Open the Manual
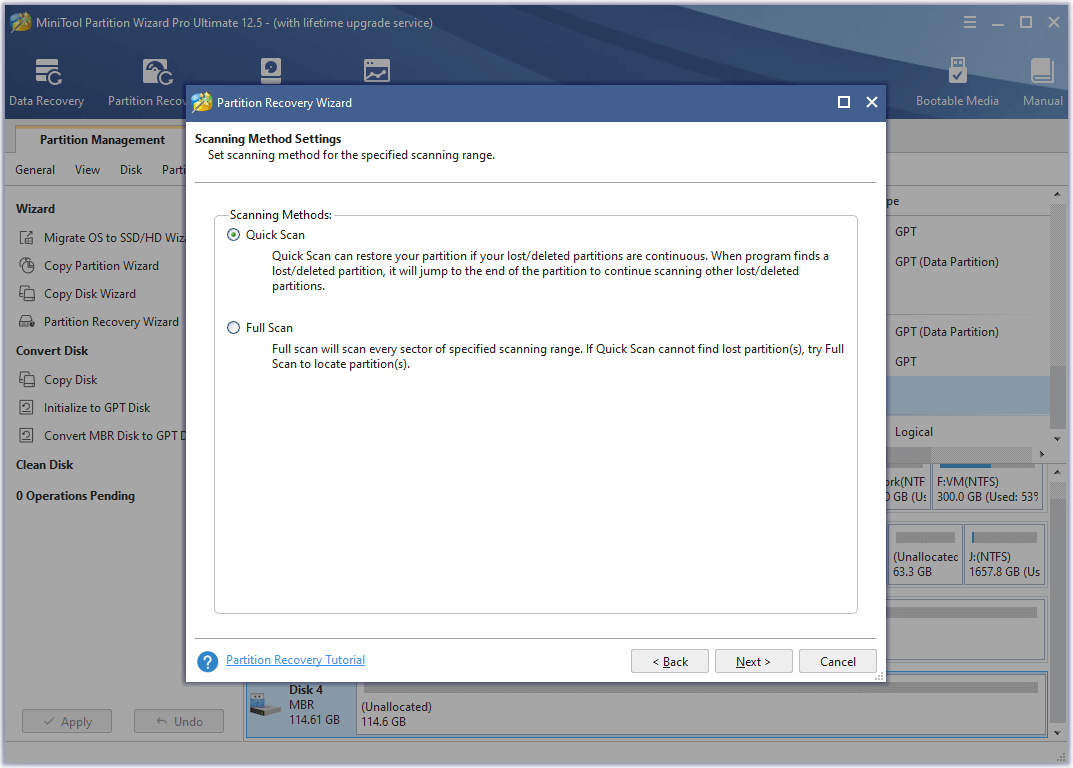Screen dimensions: 1073x768 point(1042,82)
